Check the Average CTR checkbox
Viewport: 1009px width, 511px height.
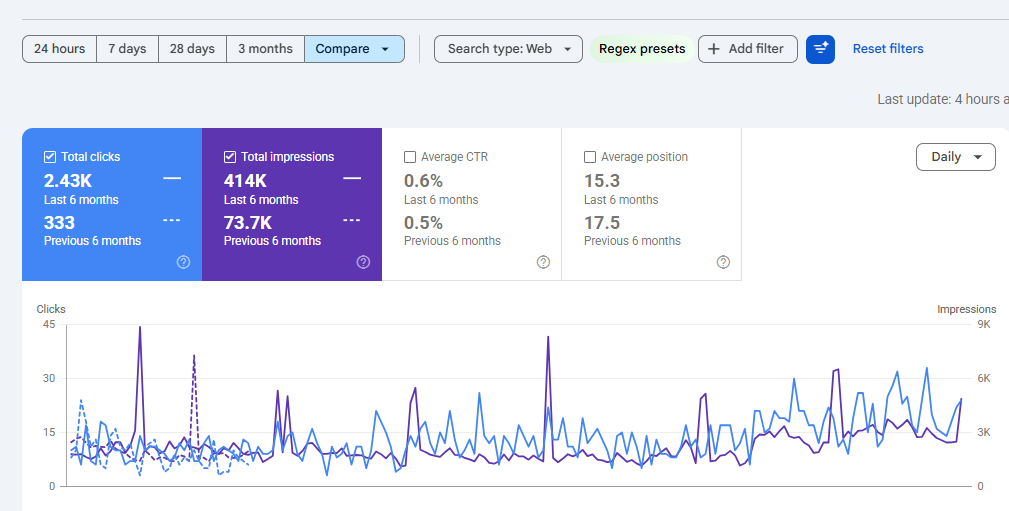pos(410,157)
